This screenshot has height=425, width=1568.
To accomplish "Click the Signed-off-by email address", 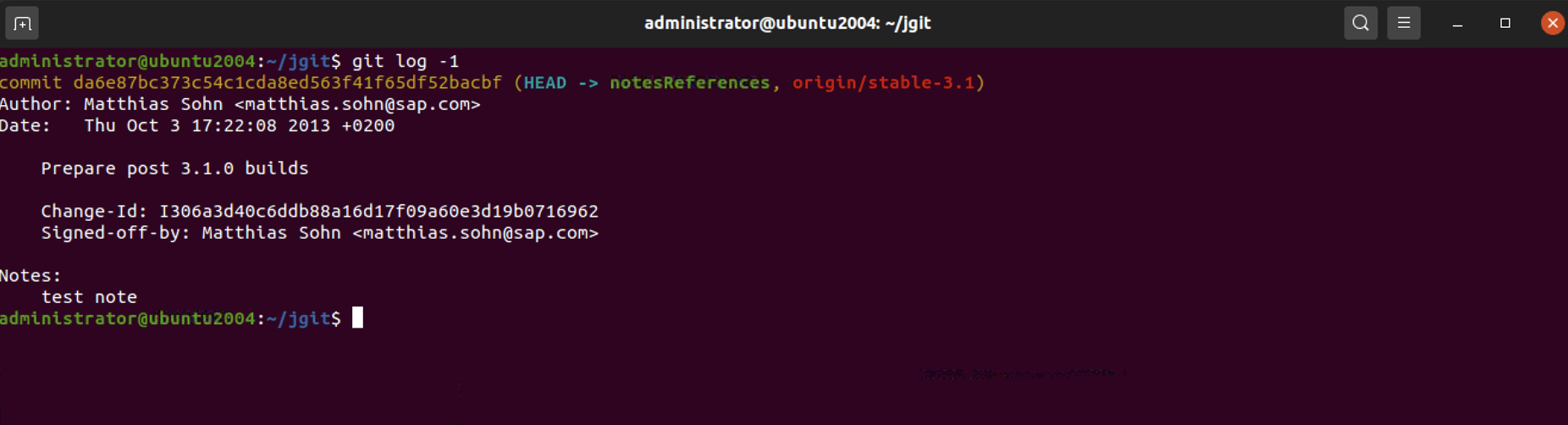I will pos(475,233).
